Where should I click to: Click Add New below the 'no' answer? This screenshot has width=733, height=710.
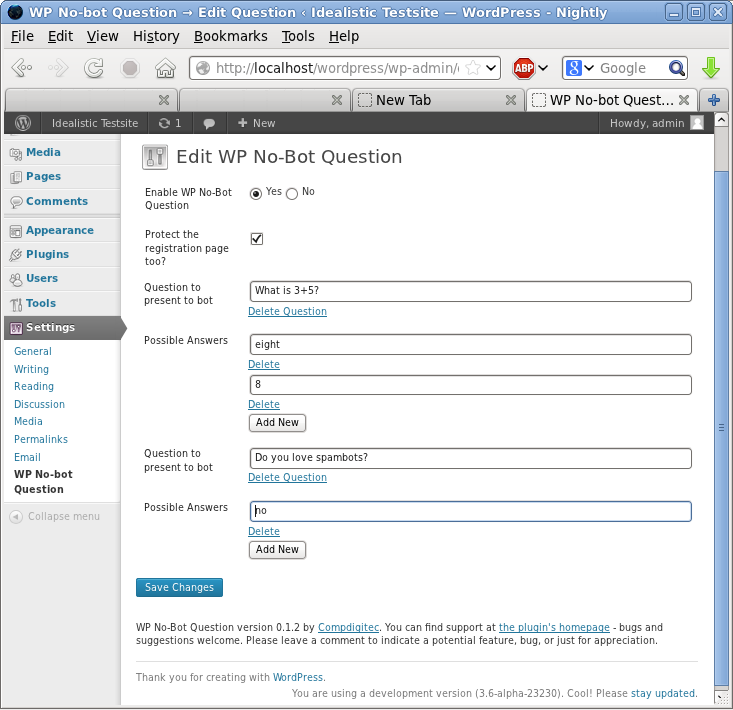[x=277, y=550]
